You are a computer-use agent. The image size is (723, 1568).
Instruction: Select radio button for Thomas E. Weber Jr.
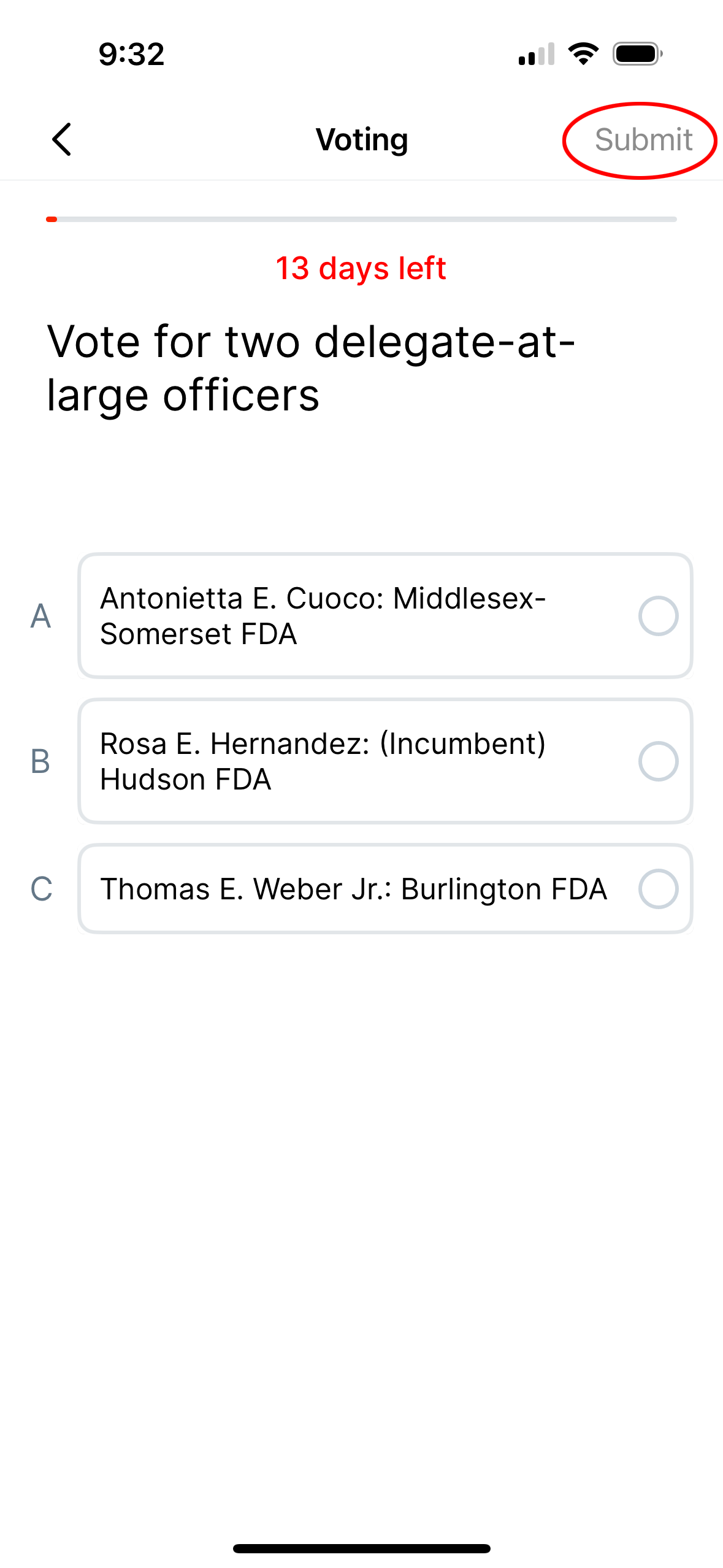[x=658, y=889]
